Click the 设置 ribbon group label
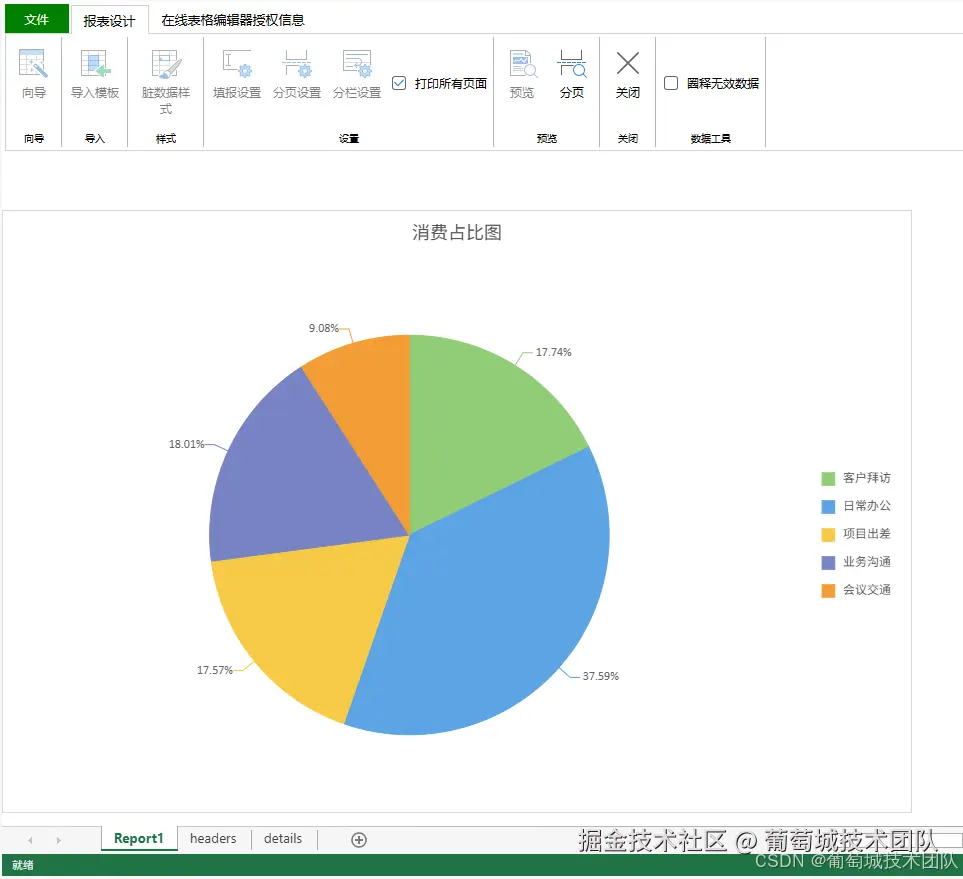 click(349, 139)
